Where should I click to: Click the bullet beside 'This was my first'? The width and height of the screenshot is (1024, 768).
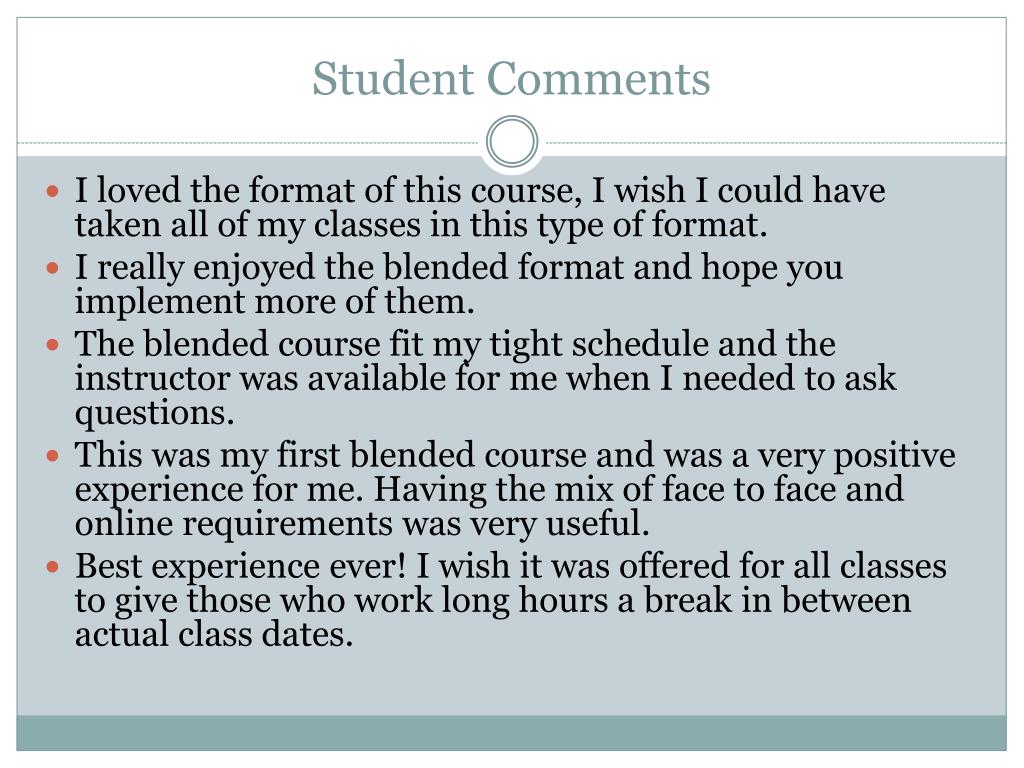tap(53, 455)
